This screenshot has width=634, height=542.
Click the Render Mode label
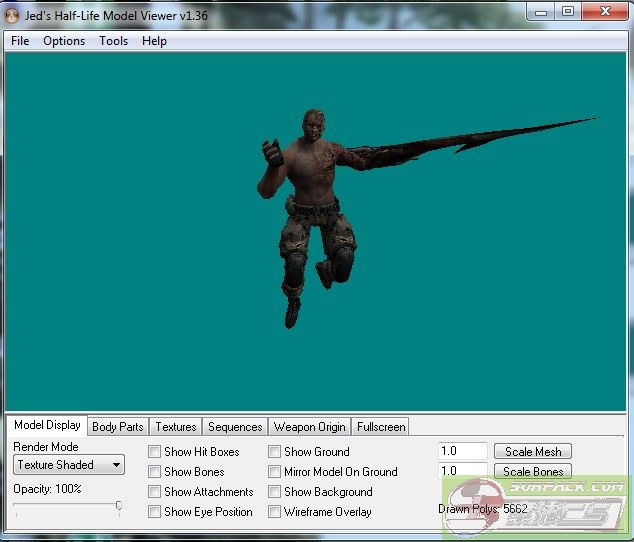pos(46,447)
